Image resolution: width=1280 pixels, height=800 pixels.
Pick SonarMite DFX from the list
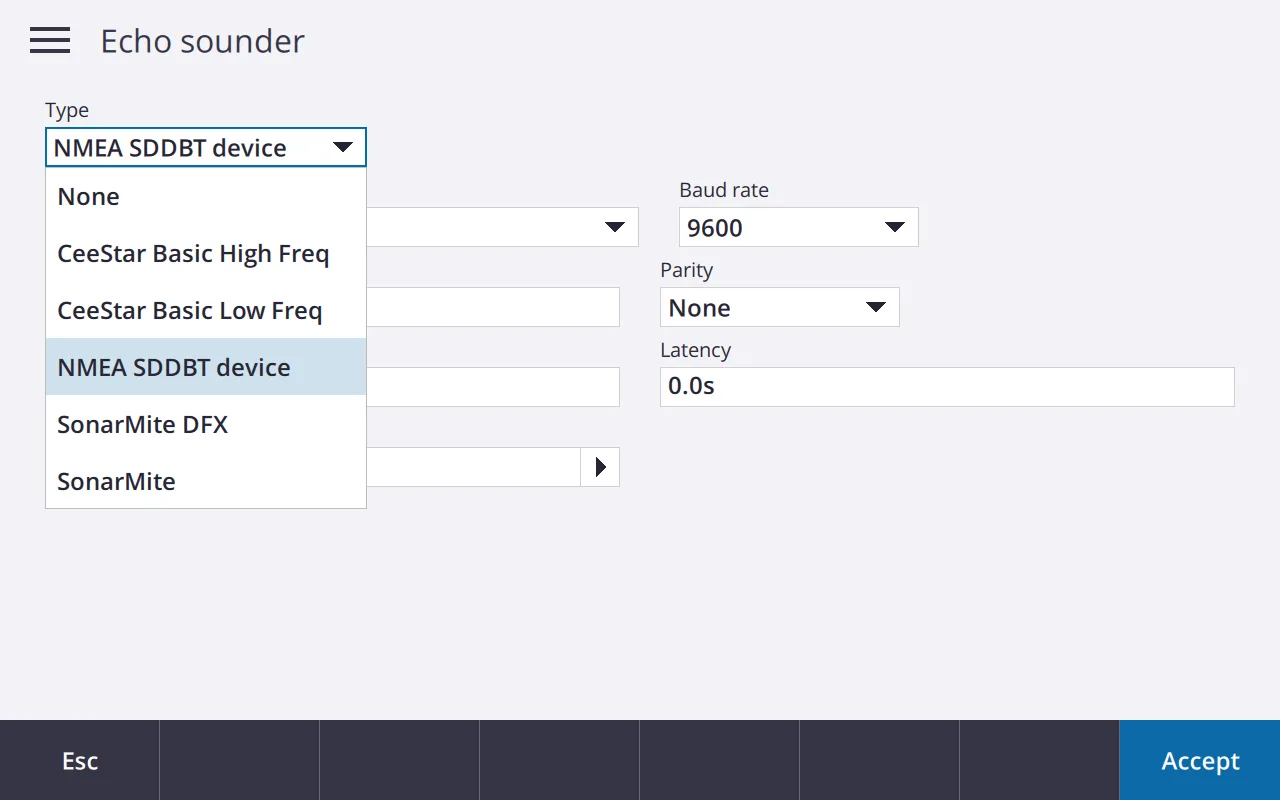coord(206,424)
